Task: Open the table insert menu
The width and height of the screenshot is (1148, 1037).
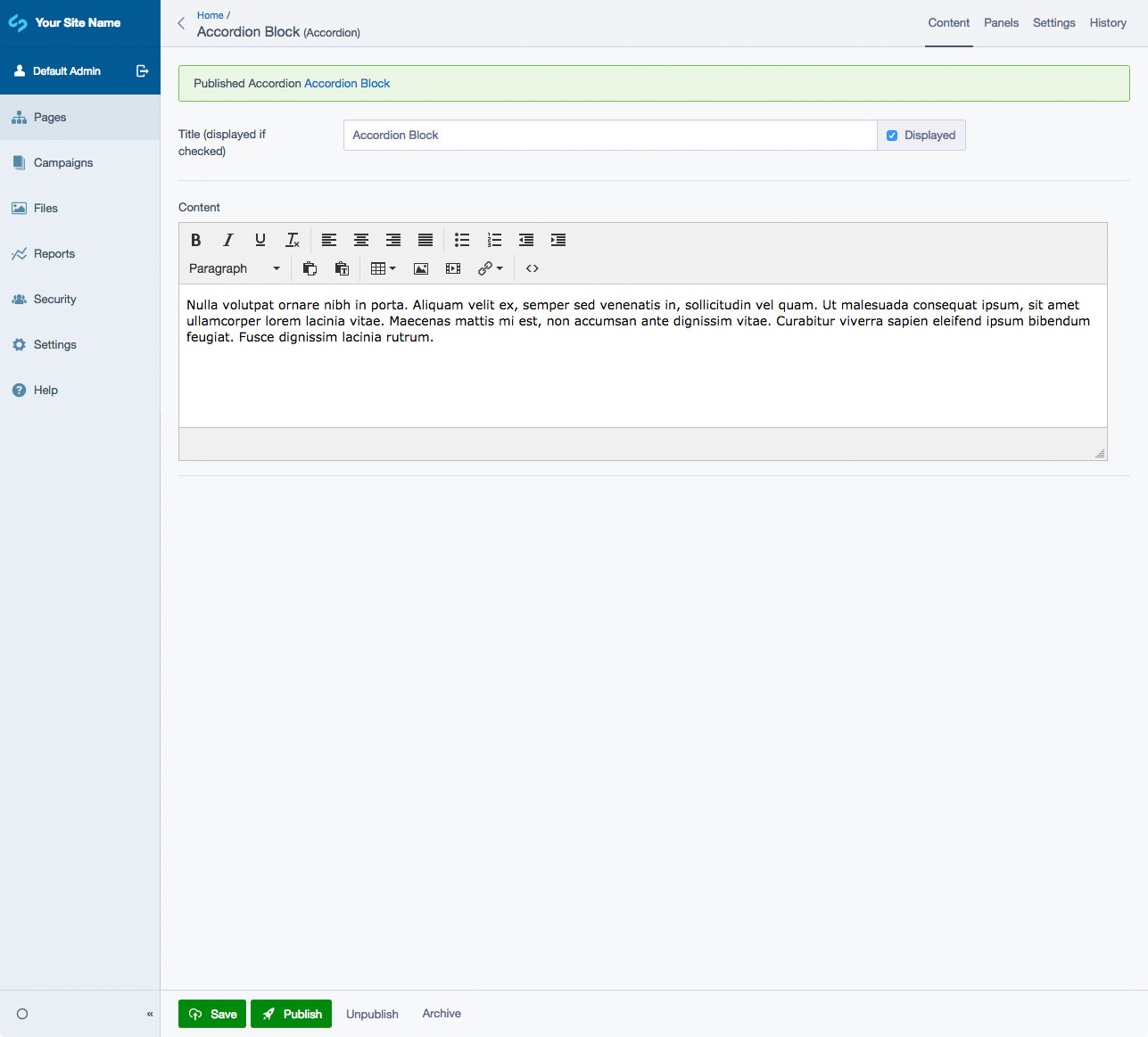Action: (383, 268)
